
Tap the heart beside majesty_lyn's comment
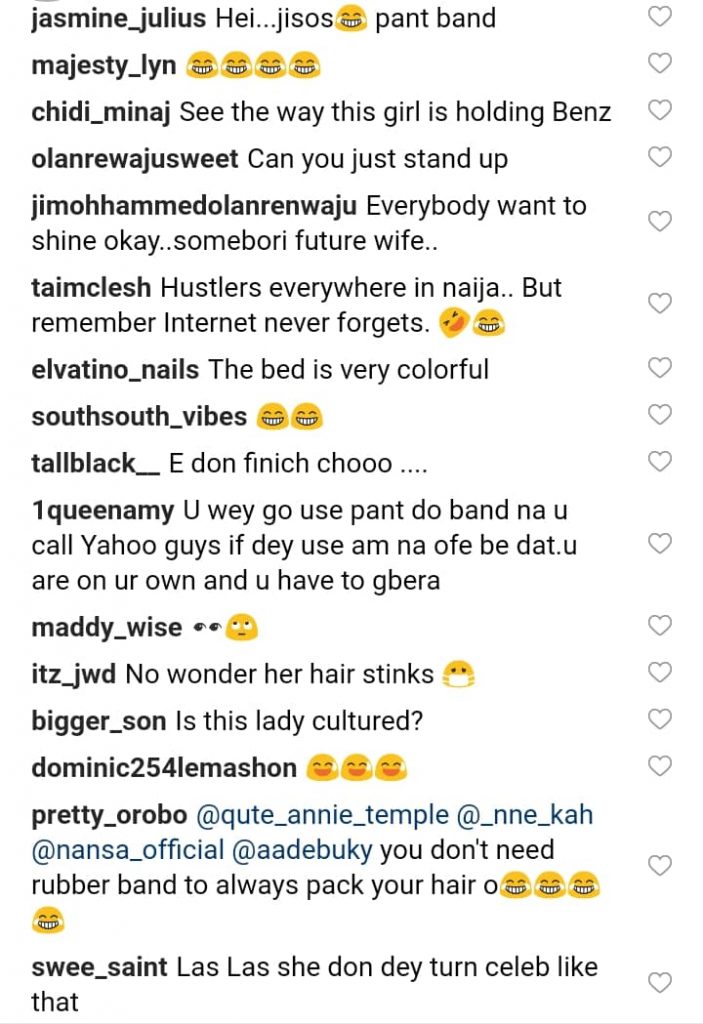tap(659, 64)
